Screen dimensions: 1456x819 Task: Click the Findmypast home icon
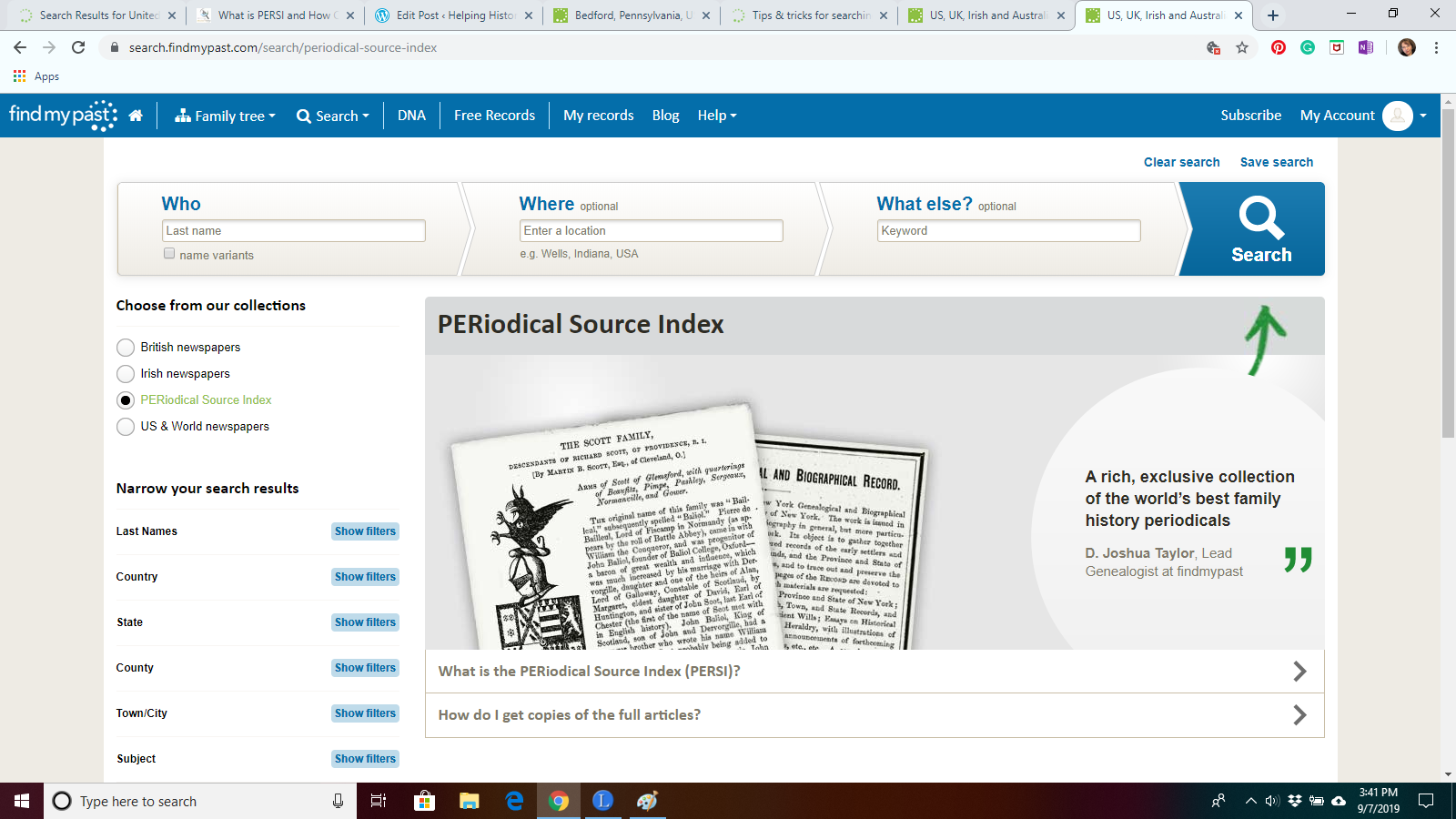(x=136, y=116)
